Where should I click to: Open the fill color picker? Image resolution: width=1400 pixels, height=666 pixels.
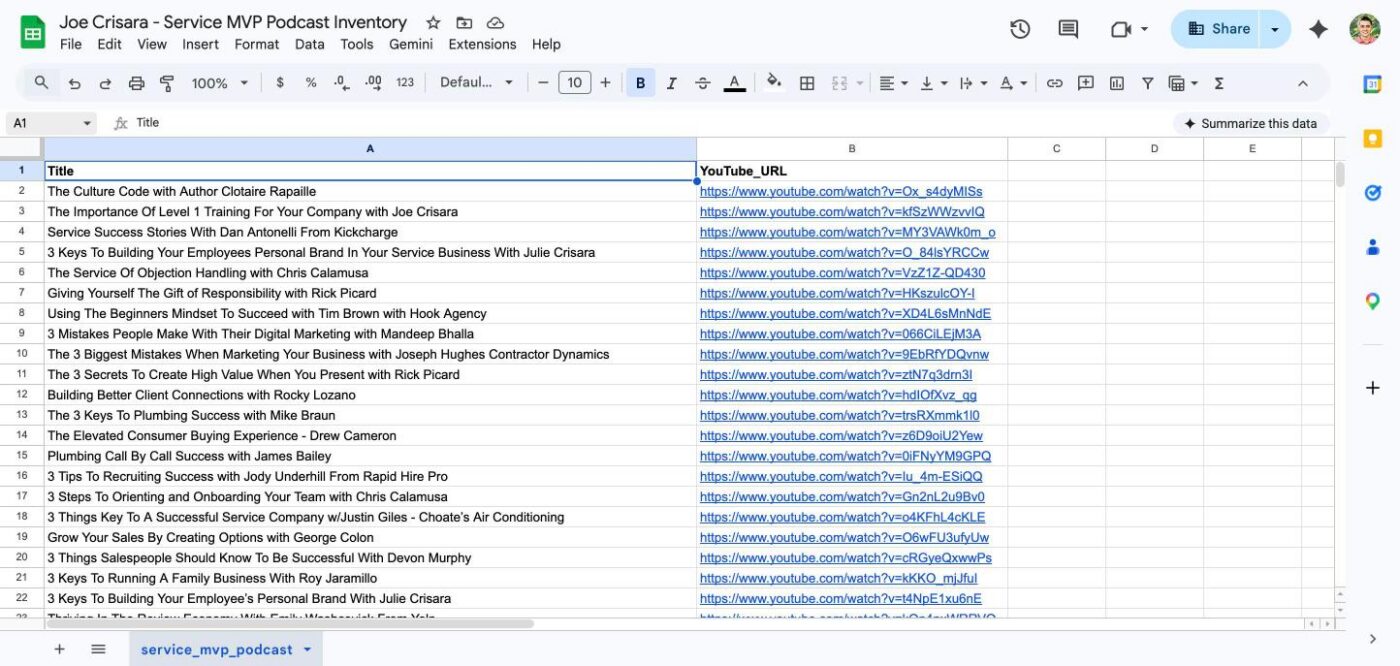point(775,82)
